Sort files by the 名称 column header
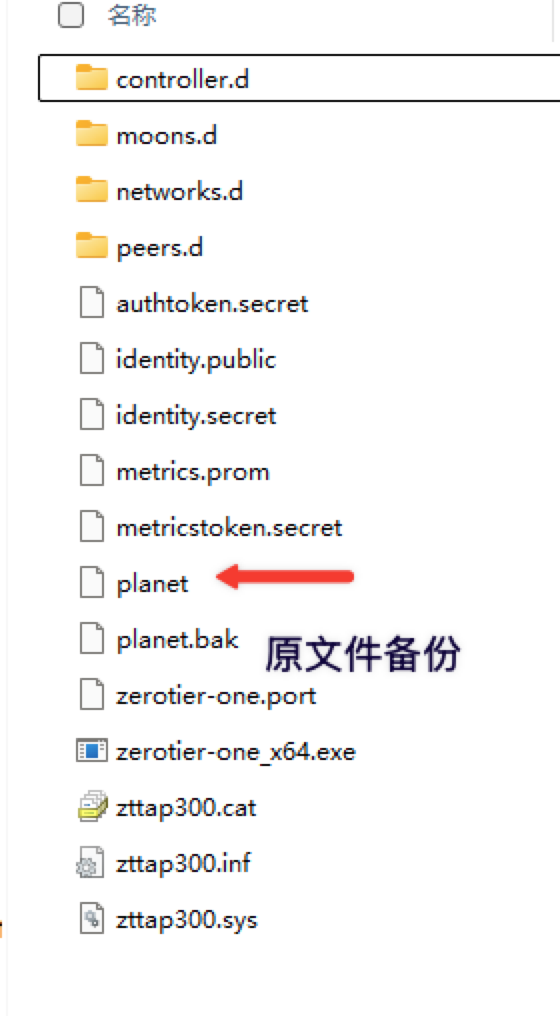Viewport: 560px width, 1016px height. (132, 15)
